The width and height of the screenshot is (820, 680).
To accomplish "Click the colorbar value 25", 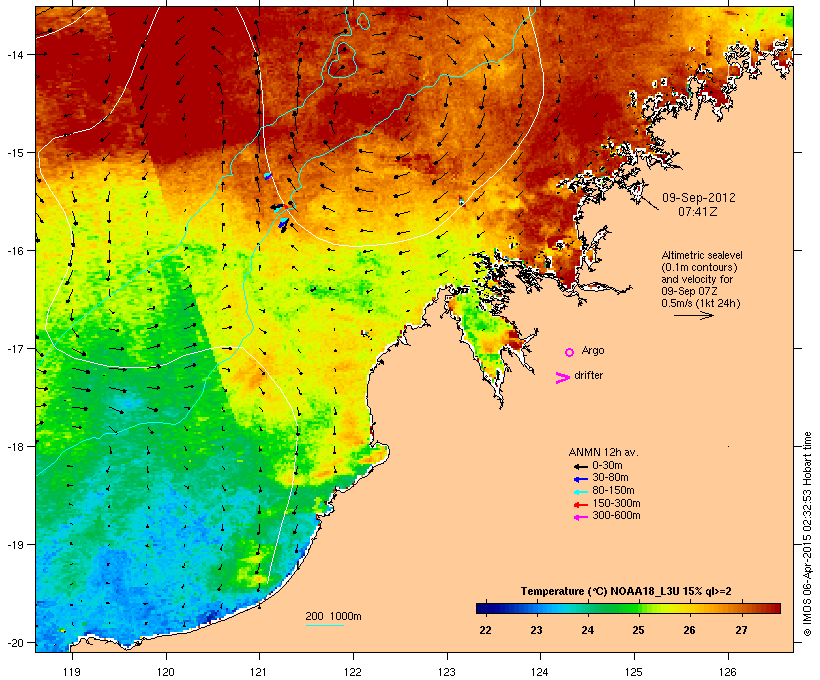I will coord(638,630).
